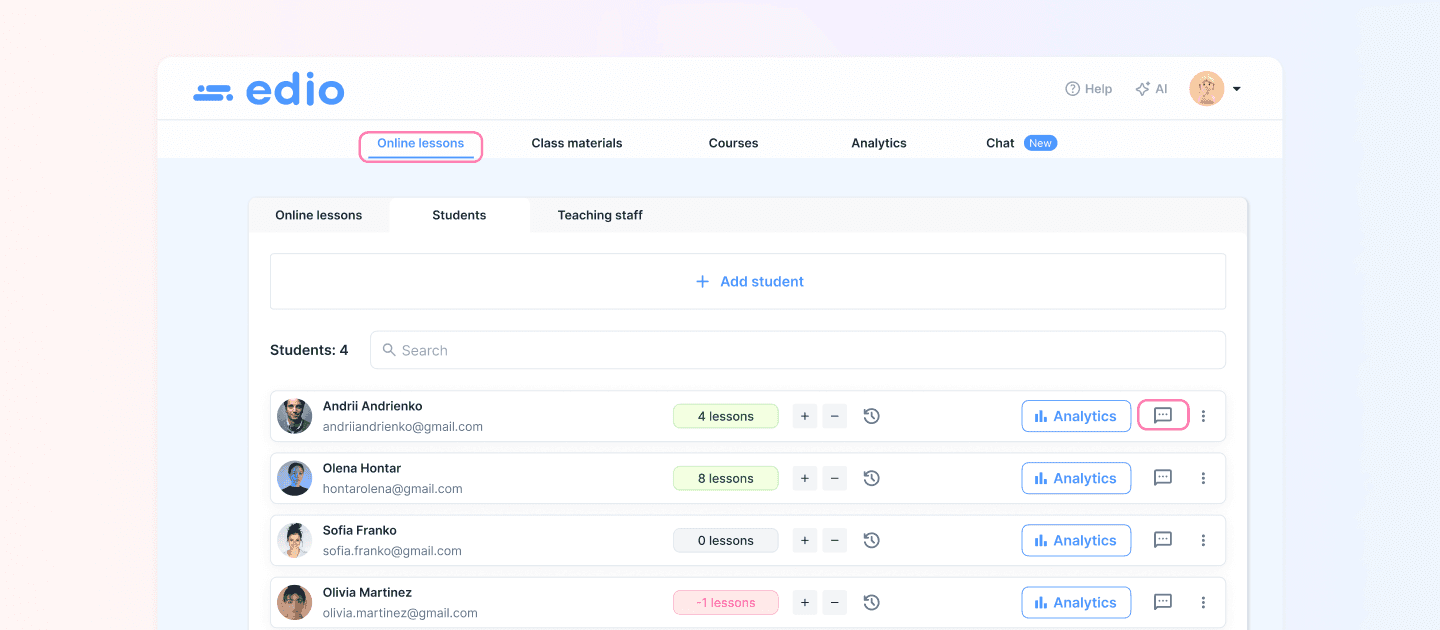
Task: Open the Class materials tab
Action: coord(577,142)
